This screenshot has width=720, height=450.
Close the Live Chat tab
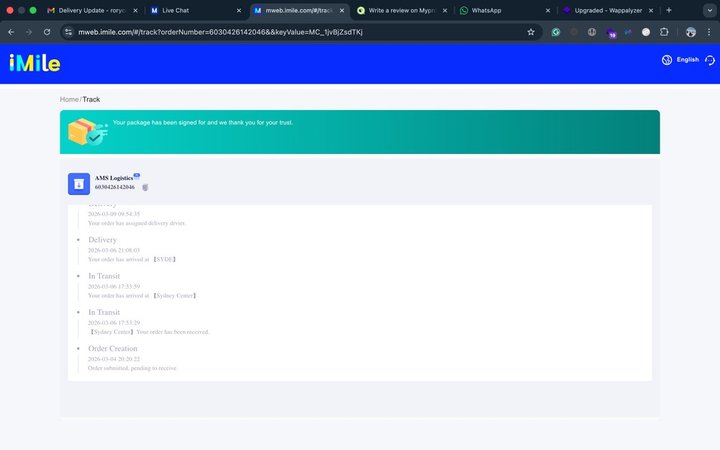[x=239, y=10]
